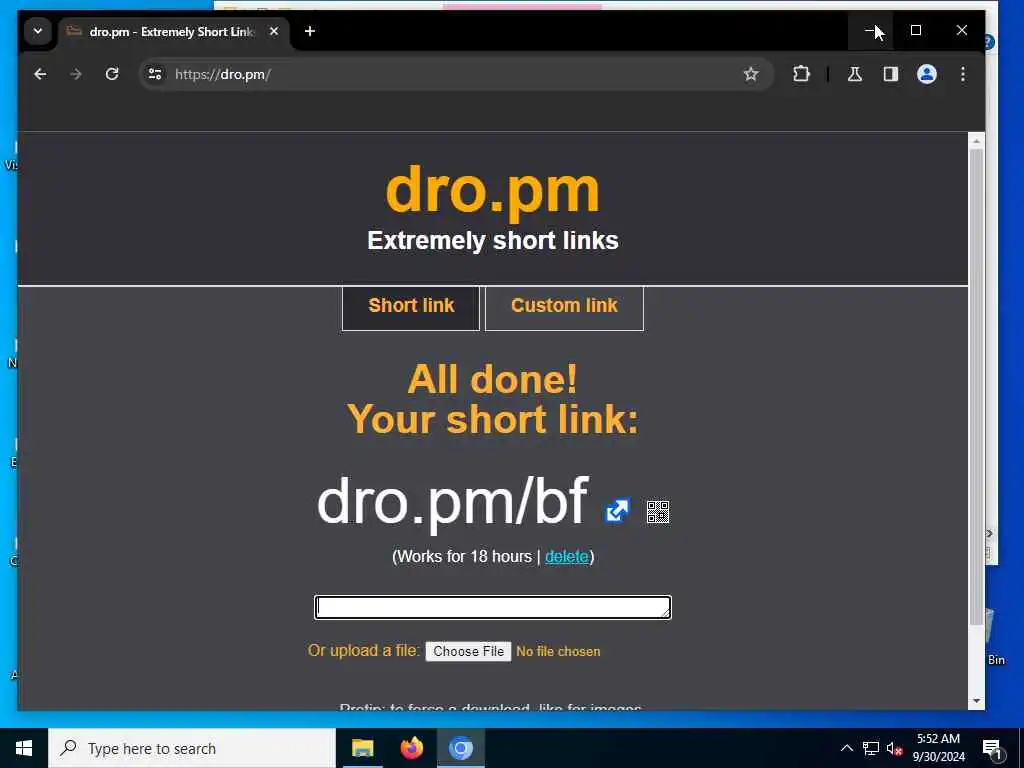Screen dimensions: 1024x768
Task: Switch to the Custom link tab
Action: 564,306
